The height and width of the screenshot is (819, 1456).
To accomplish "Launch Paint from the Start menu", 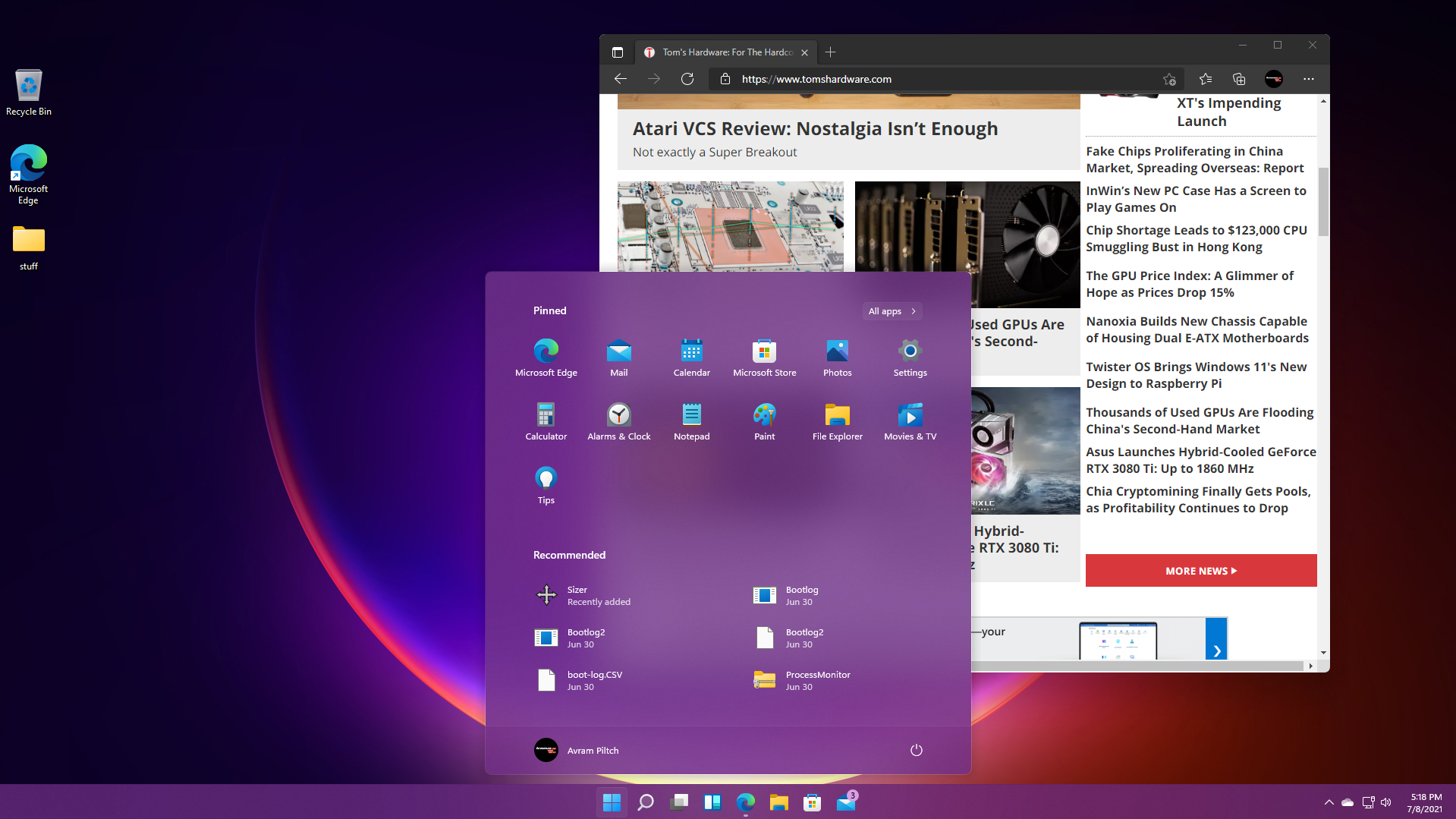I will pyautogui.click(x=764, y=421).
